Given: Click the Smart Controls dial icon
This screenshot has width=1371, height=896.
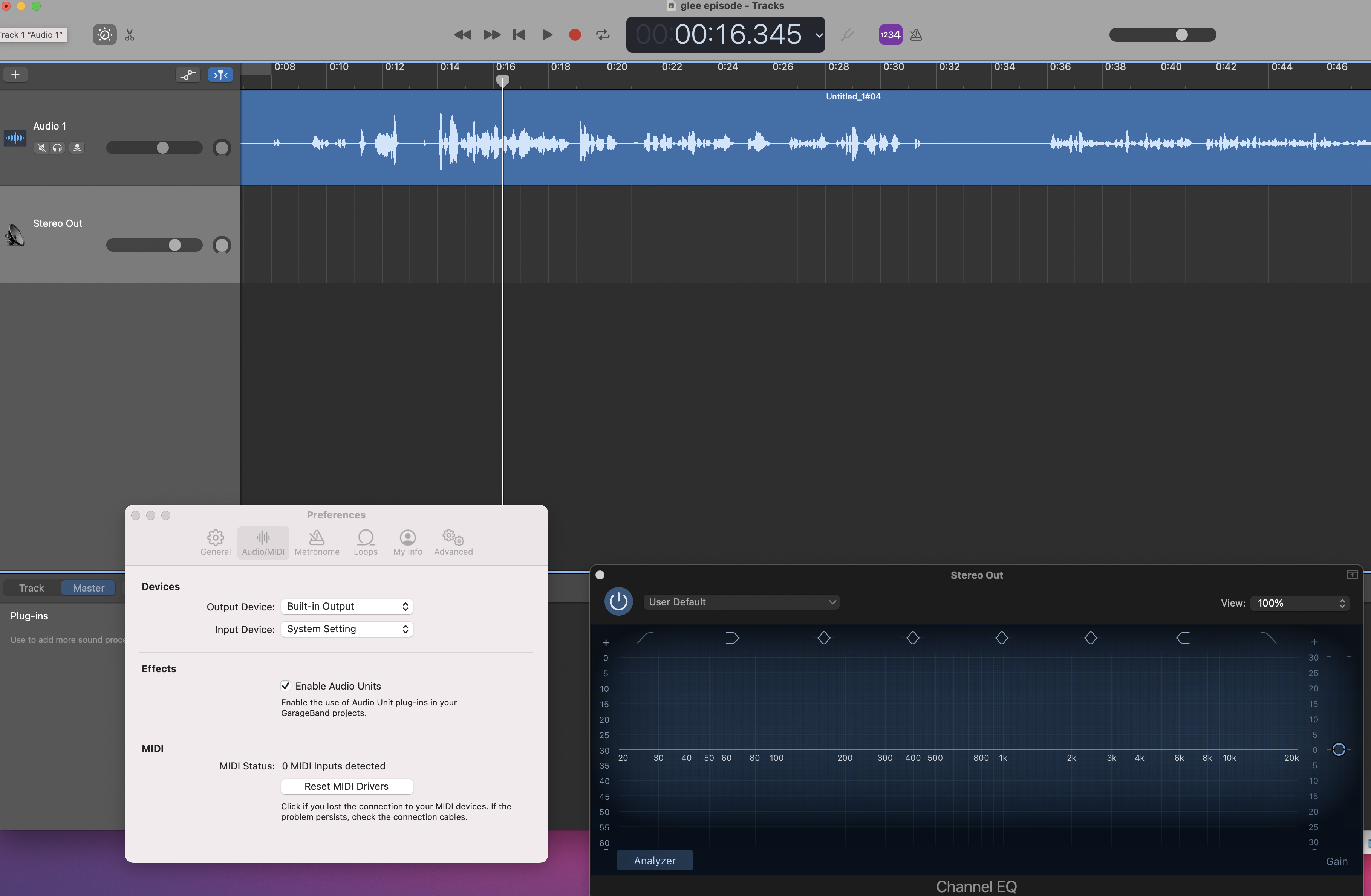Looking at the screenshot, I should click(104, 35).
